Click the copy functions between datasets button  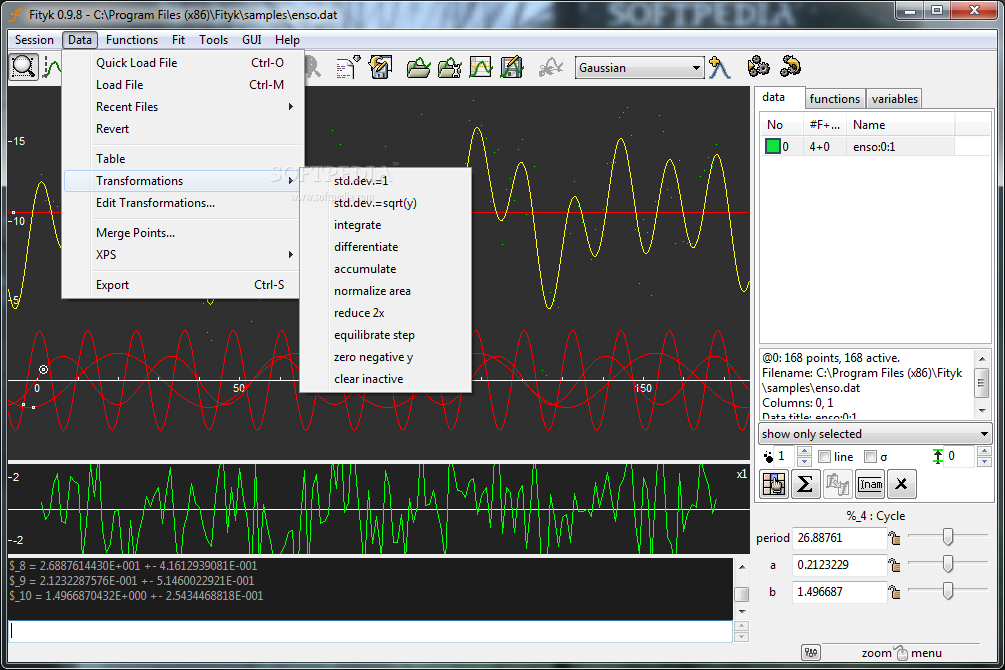(837, 484)
